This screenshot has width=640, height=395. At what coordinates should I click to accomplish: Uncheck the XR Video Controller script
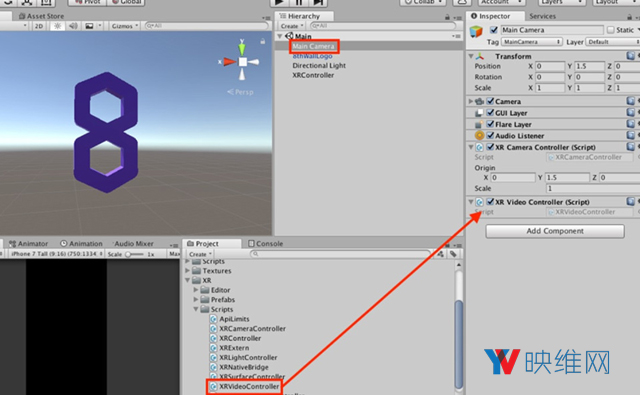[x=491, y=201]
